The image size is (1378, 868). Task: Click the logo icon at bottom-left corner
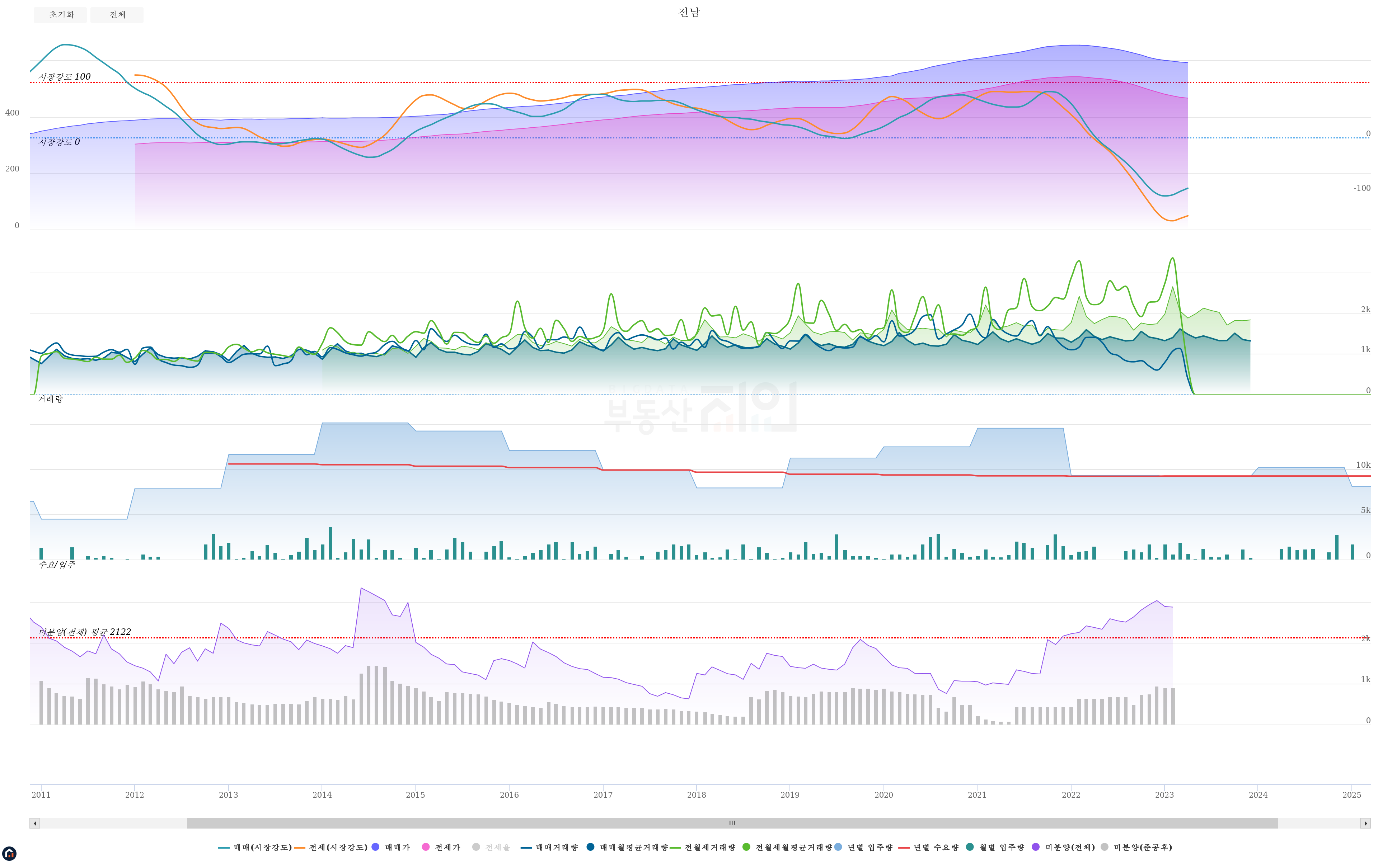[9, 854]
